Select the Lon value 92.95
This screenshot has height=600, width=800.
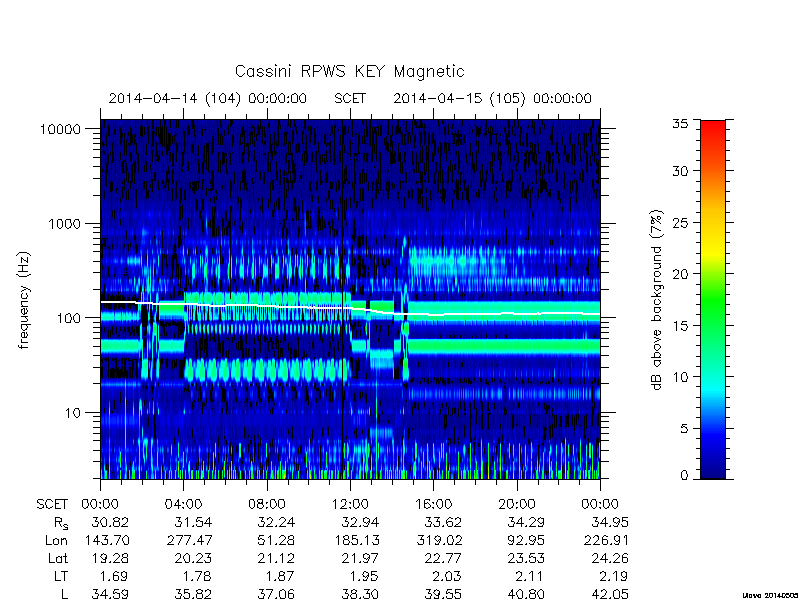(x=527, y=540)
